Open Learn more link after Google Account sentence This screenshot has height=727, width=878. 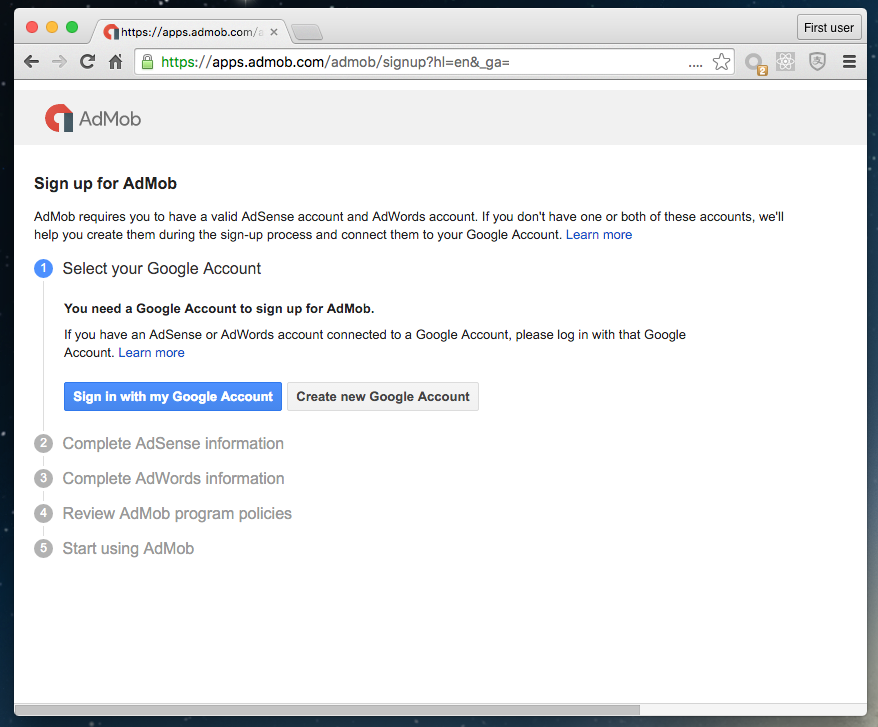[599, 235]
